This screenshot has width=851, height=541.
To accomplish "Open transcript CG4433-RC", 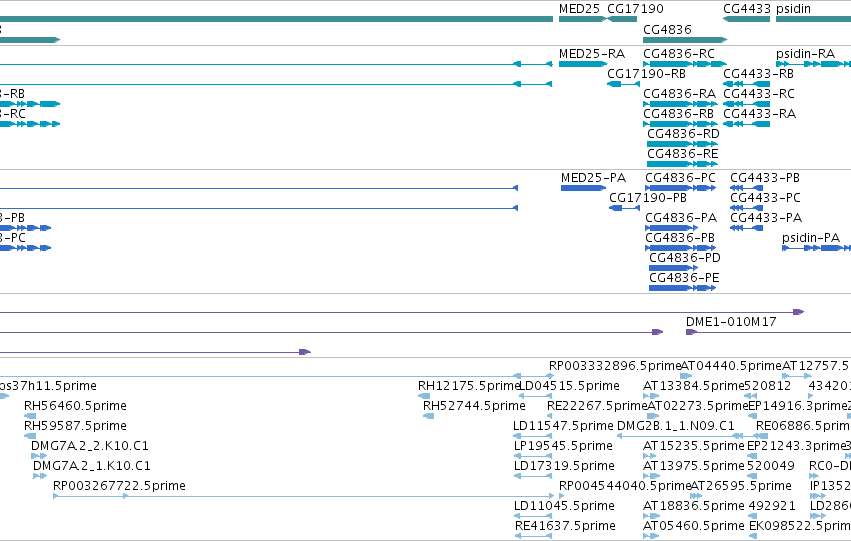I will pyautogui.click(x=759, y=94).
